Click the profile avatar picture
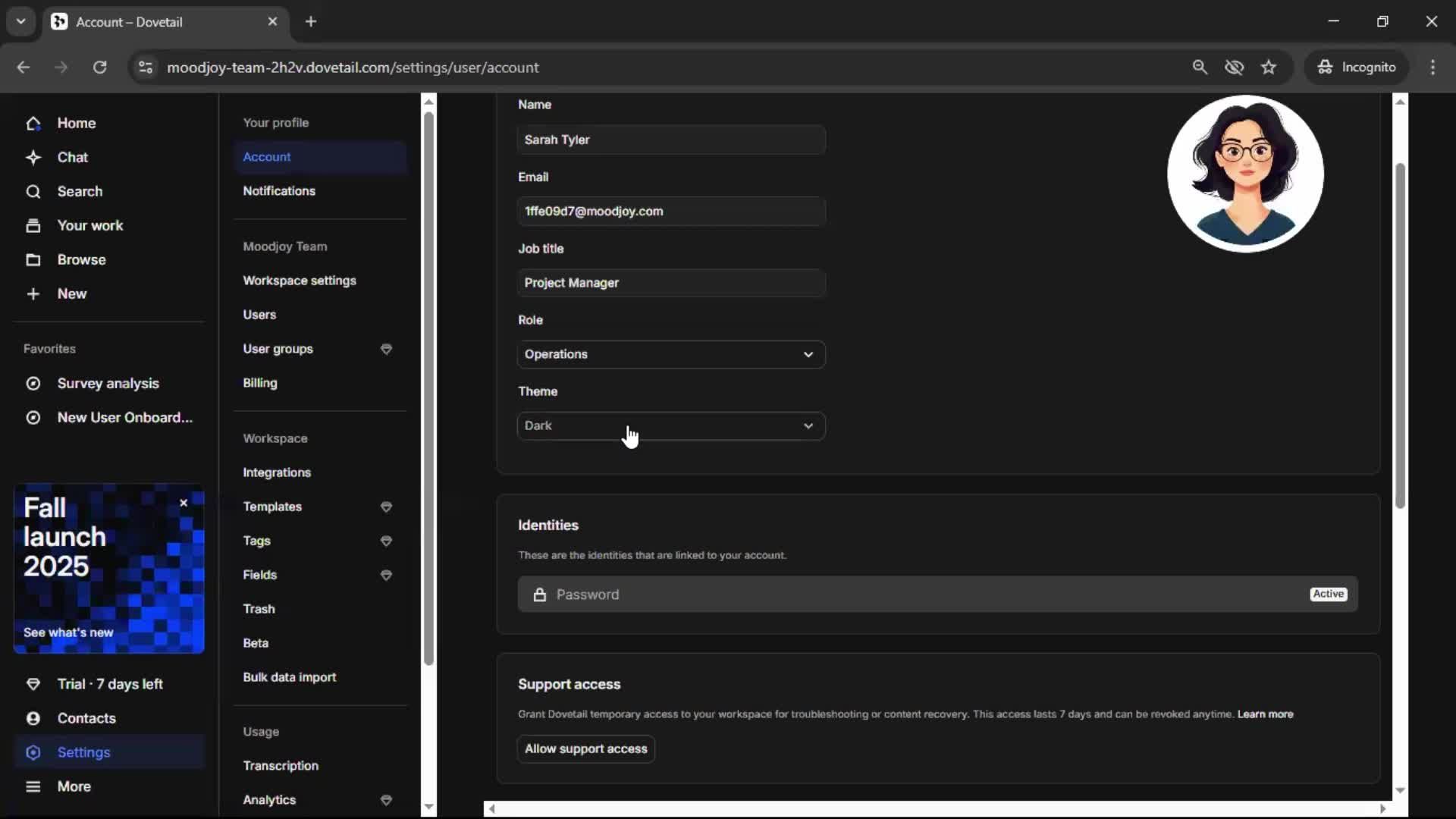Image resolution: width=1456 pixels, height=819 pixels. point(1245,174)
